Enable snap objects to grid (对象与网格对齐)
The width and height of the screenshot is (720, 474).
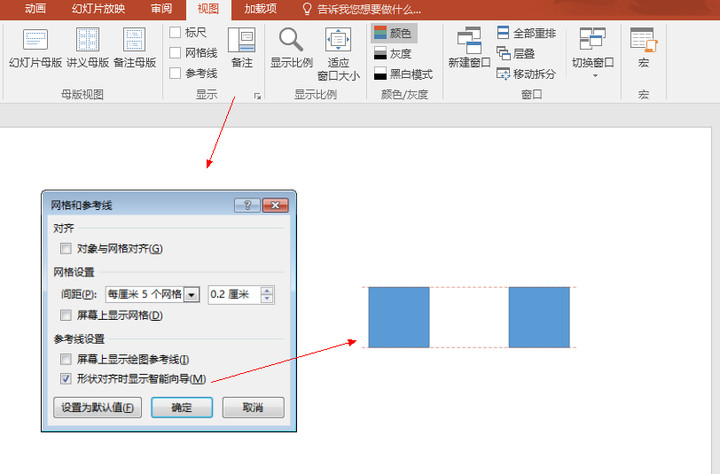coord(66,248)
